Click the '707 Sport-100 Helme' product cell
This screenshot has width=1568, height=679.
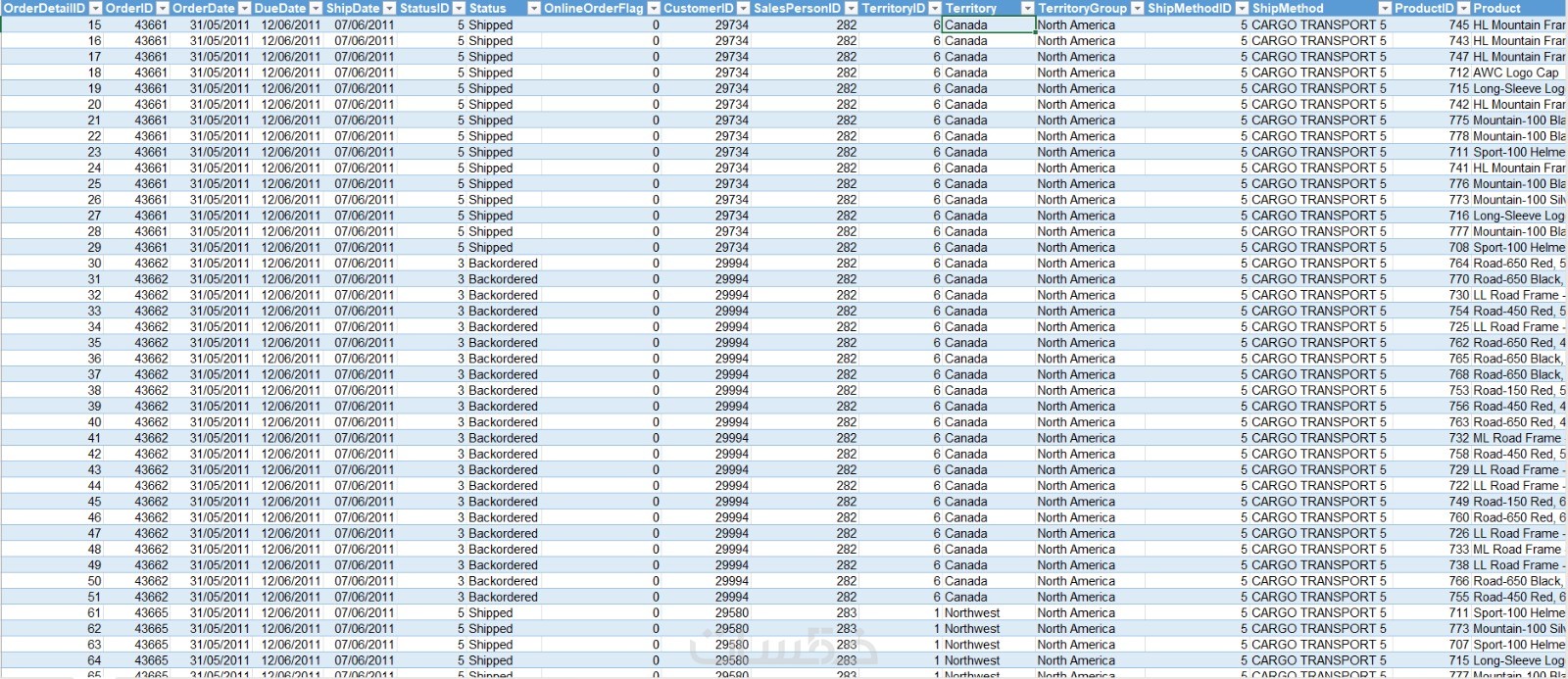[x=1507, y=644]
